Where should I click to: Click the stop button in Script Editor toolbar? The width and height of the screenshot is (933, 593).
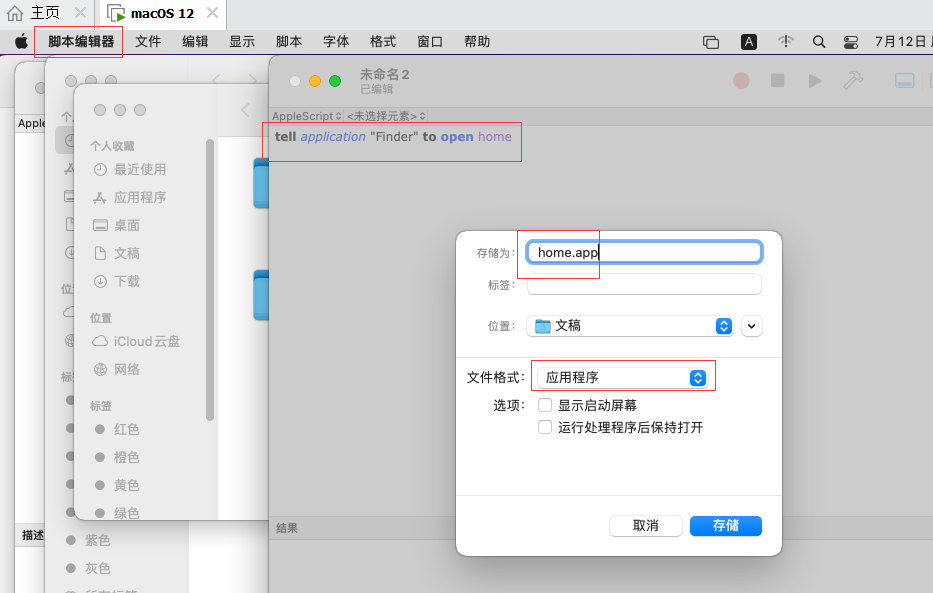tap(778, 80)
